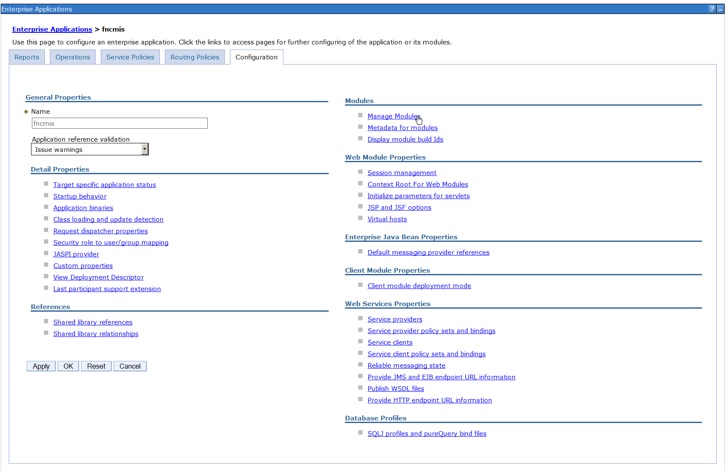Open the Manage Modules link
Screen dimensions: 727x471
coord(394,116)
